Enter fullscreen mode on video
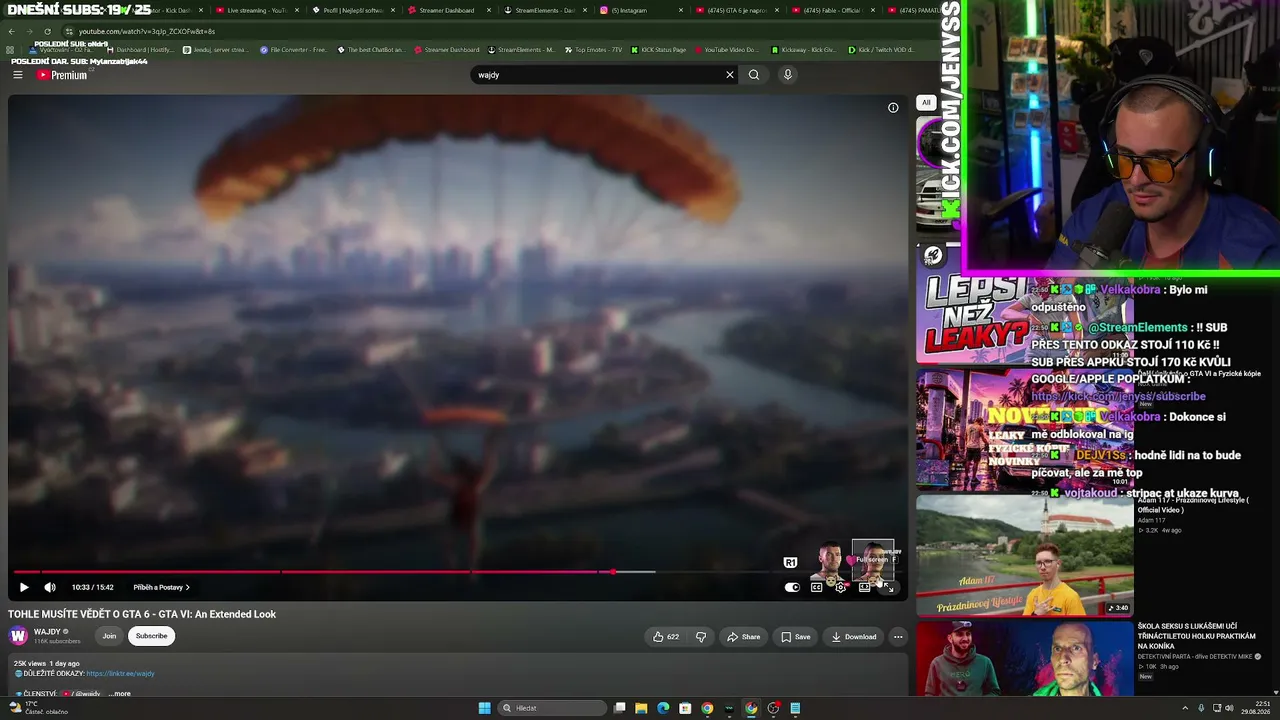Image resolution: width=1280 pixels, height=720 pixels. pos(888,587)
